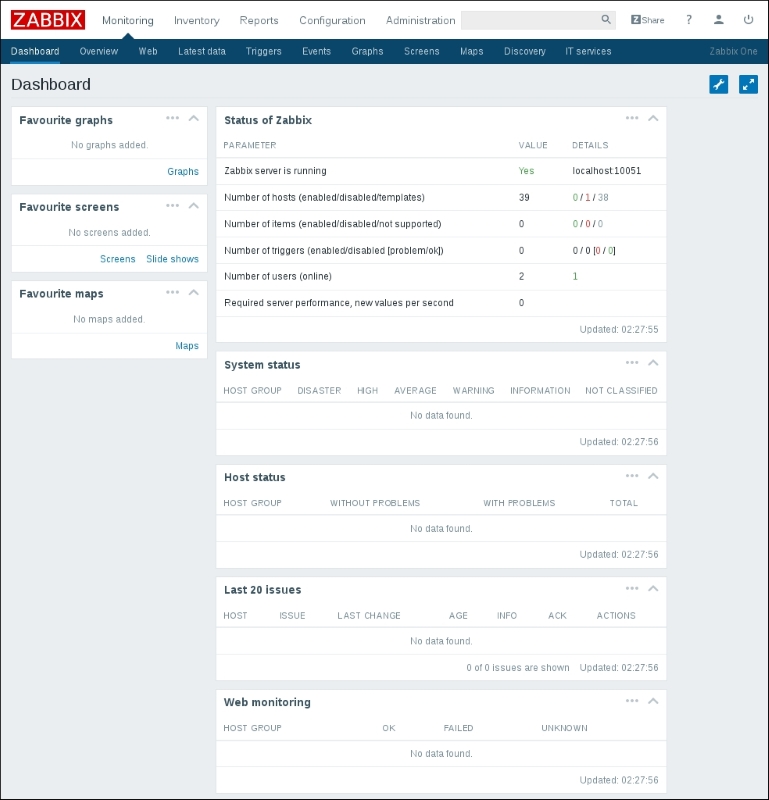The image size is (769, 800).
Task: Collapse the Favourite maps widget
Action: click(x=193, y=292)
